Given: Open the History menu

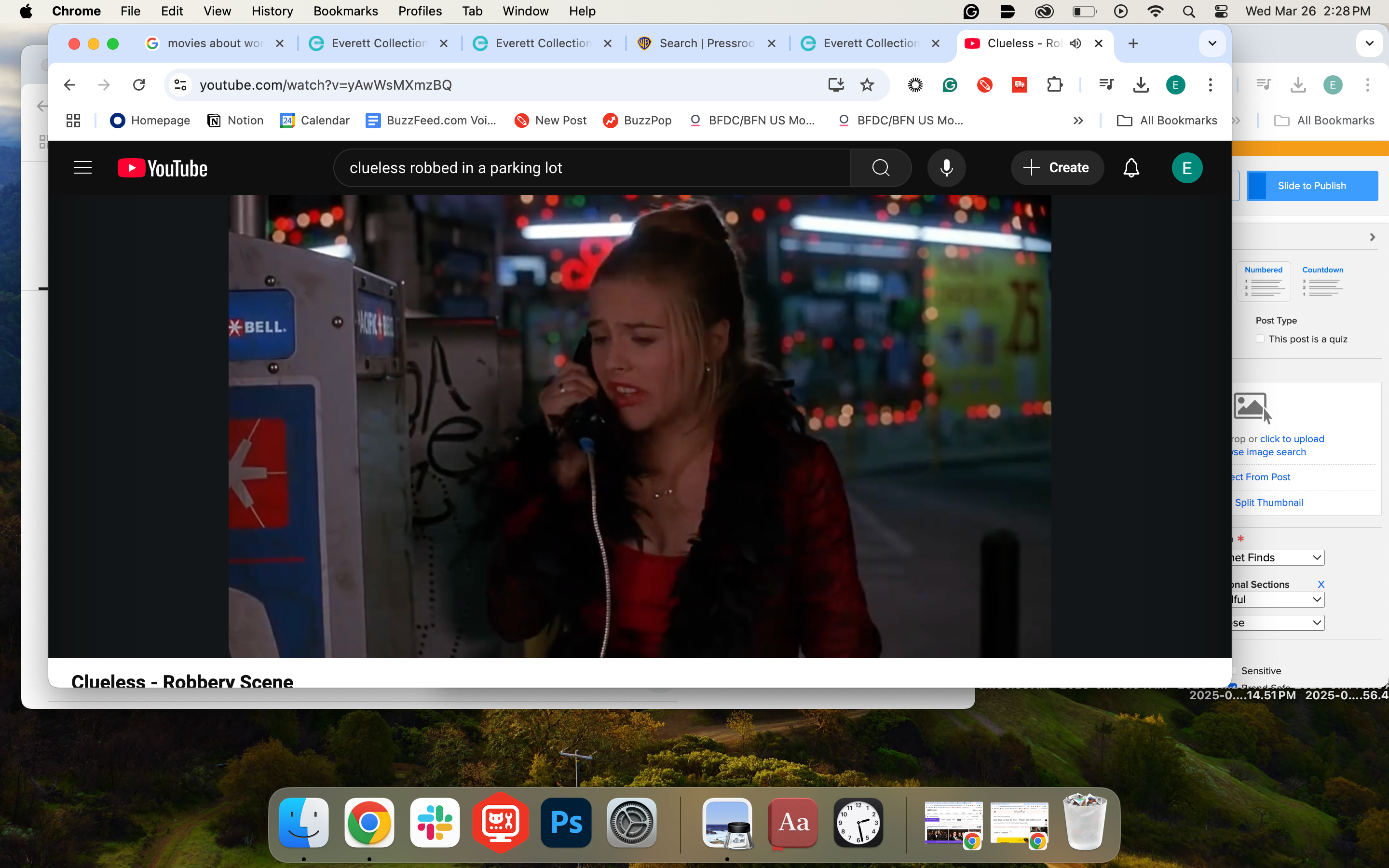Looking at the screenshot, I should [272, 11].
